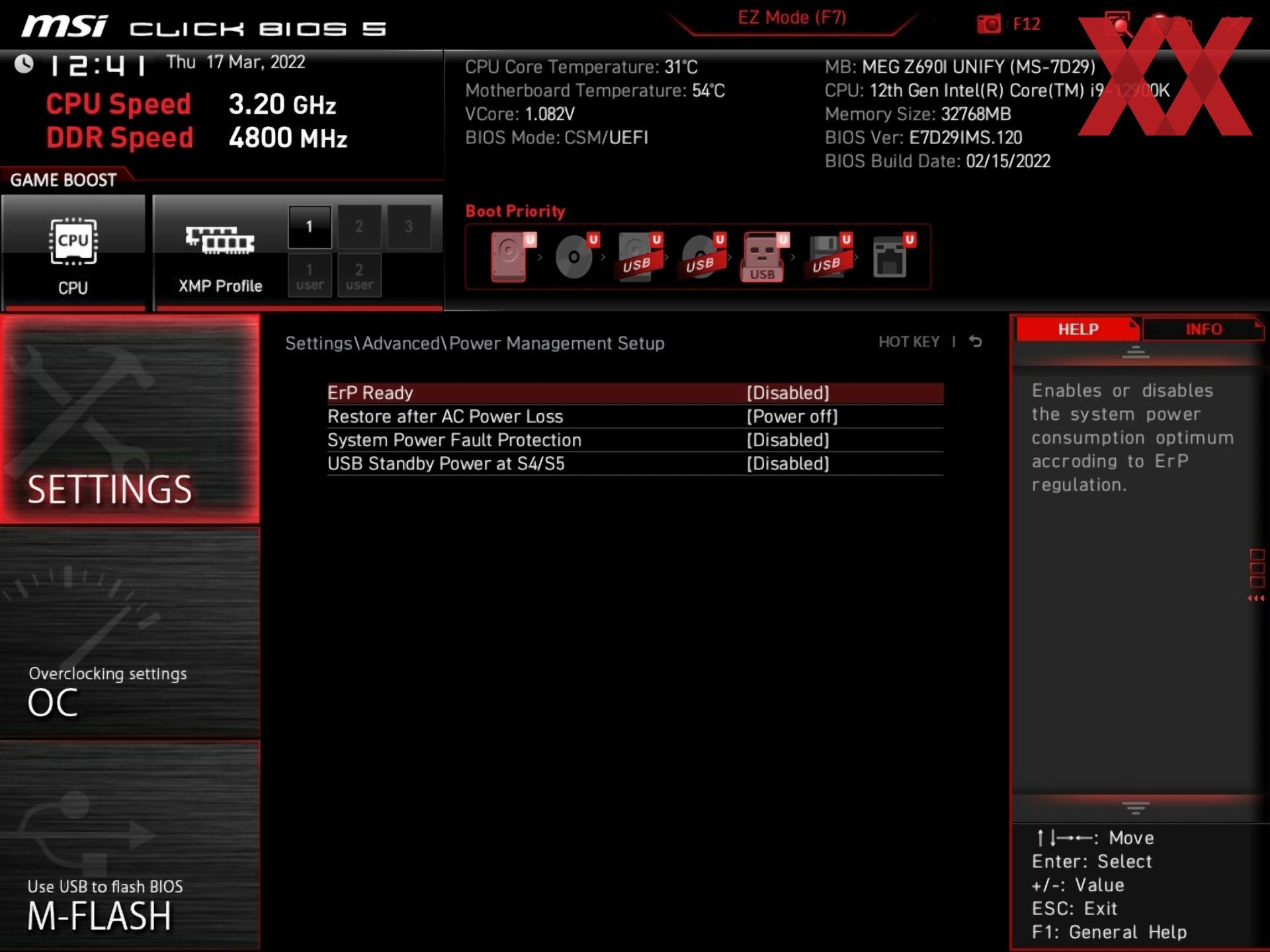Select the network boot device icon
Screen dimensions: 1270x952
click(x=892, y=257)
